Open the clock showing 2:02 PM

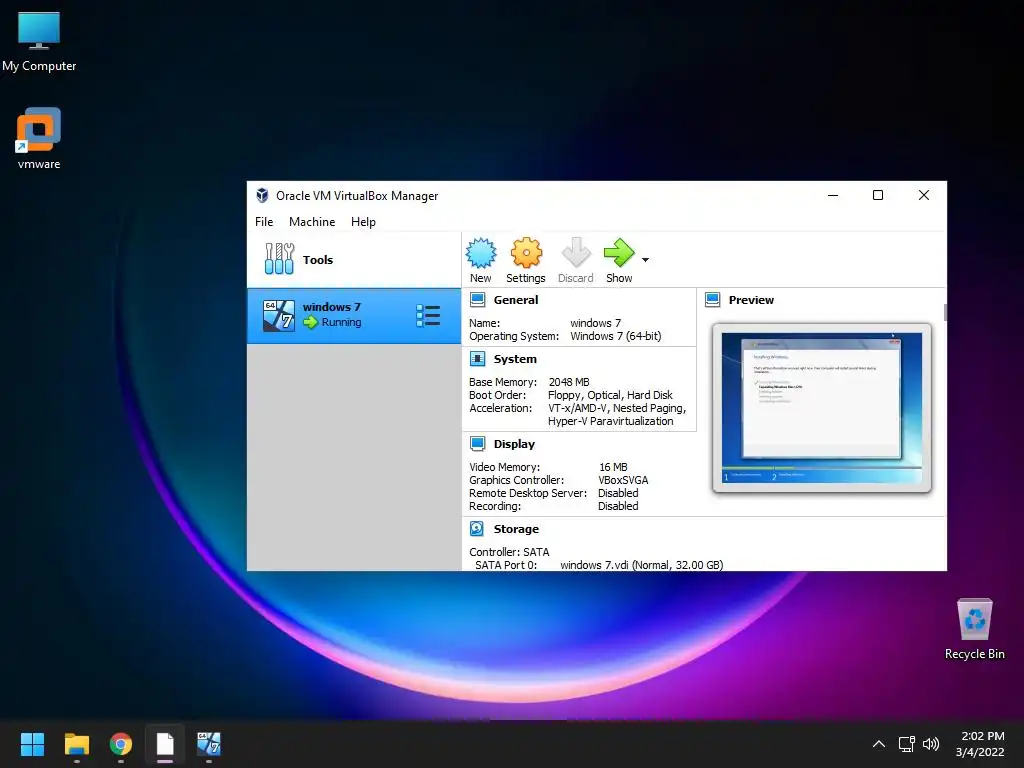coord(980,744)
